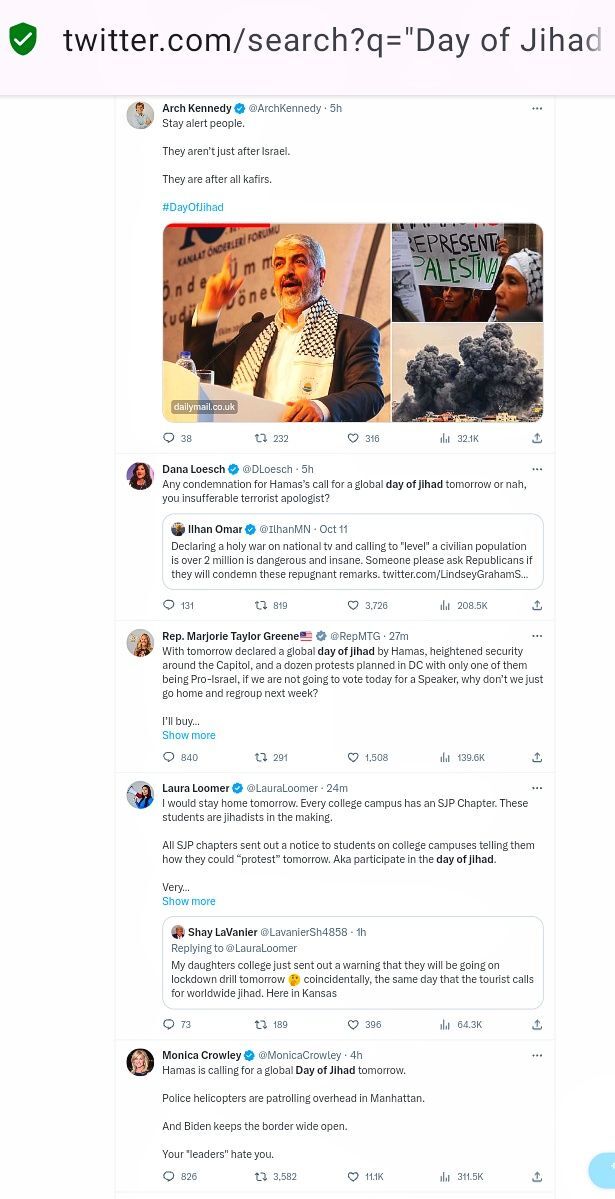Open Dana Loesch's profile name link
Image resolution: width=615 pixels, height=1199 pixels.
coord(194,469)
